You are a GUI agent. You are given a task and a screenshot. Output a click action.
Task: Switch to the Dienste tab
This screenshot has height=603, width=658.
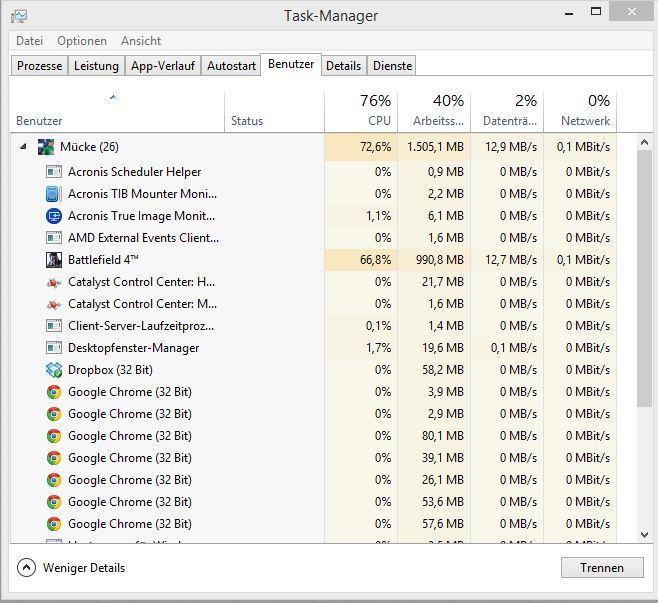[392, 66]
